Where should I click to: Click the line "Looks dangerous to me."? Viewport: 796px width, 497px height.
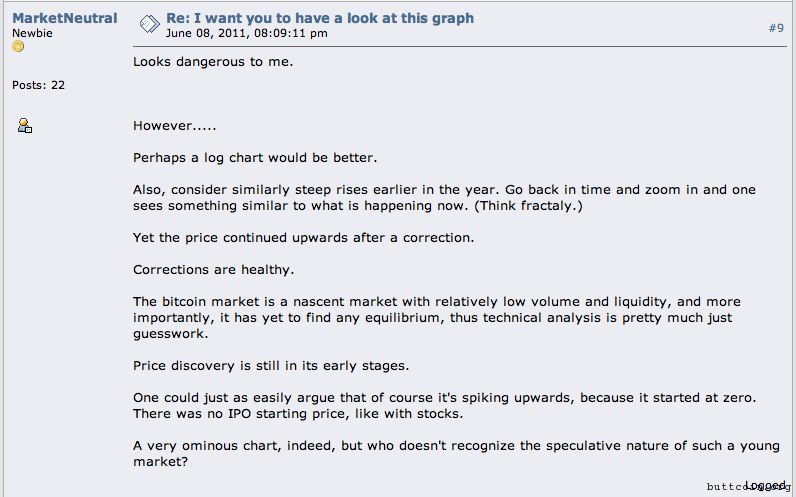(x=213, y=62)
